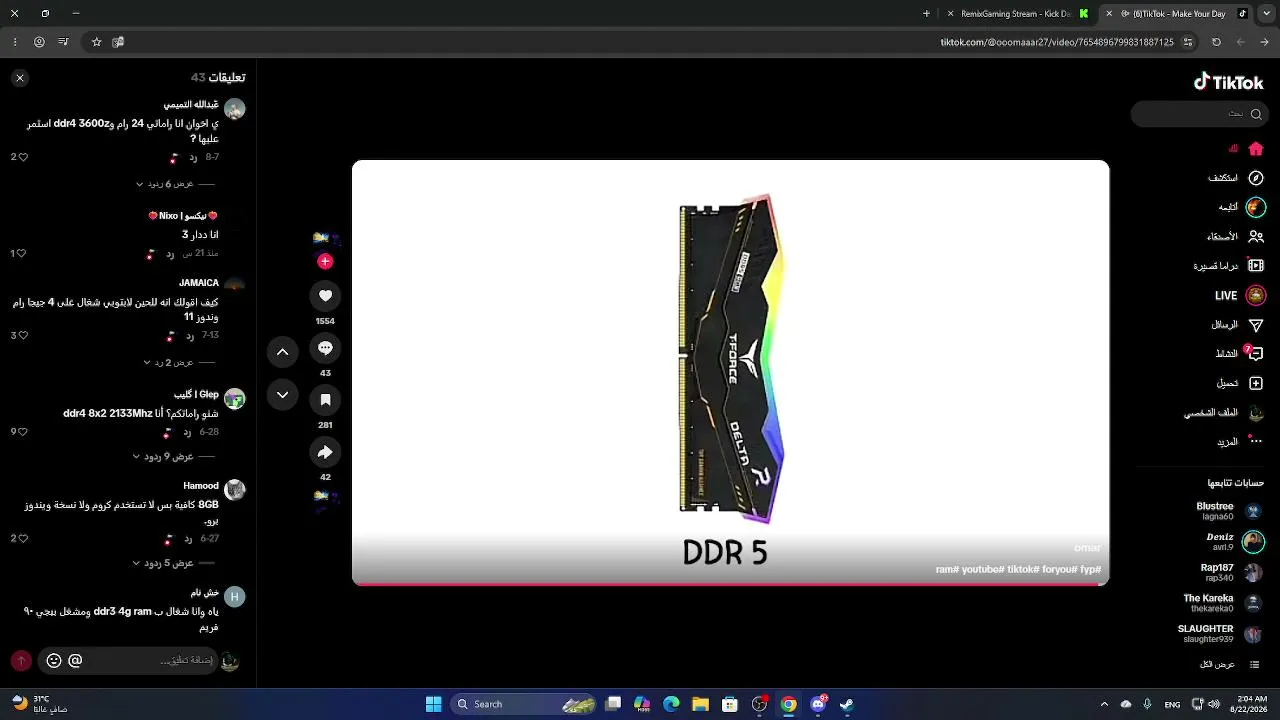
Task: Follow the creator with the red plus
Action: coord(325,261)
